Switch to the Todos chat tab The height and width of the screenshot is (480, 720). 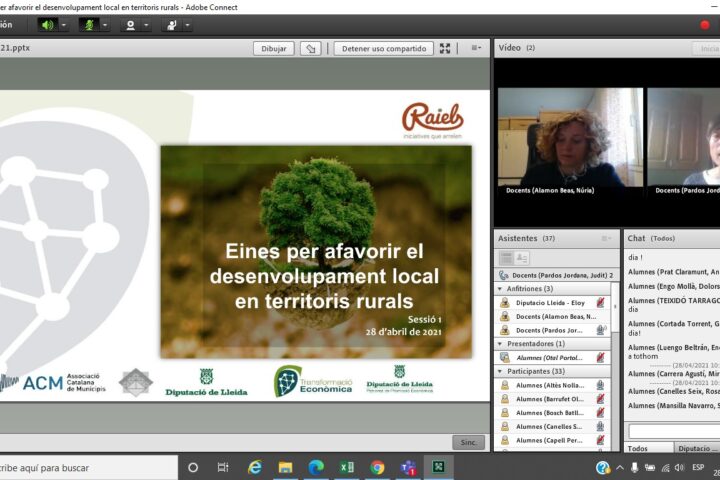pos(648,448)
